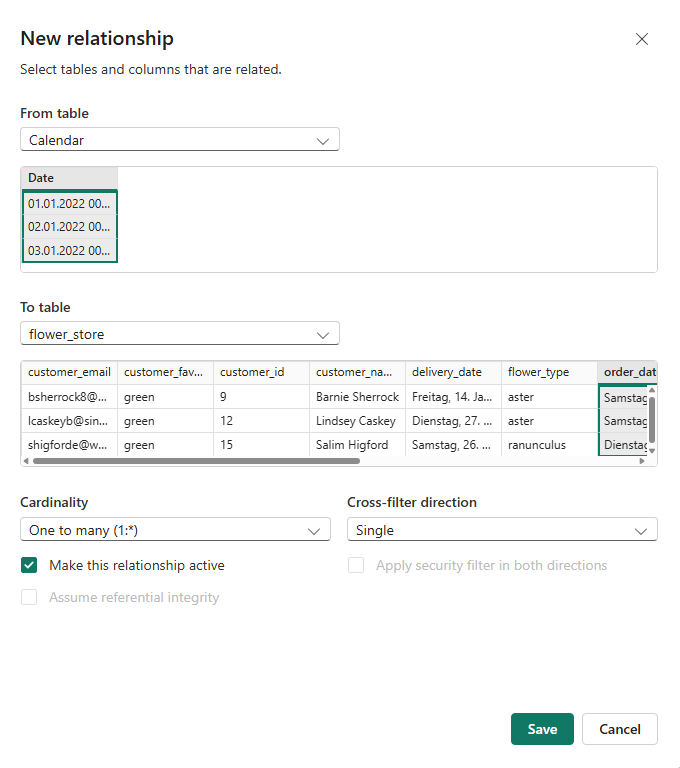Cancel the relationship dialog

[619, 729]
